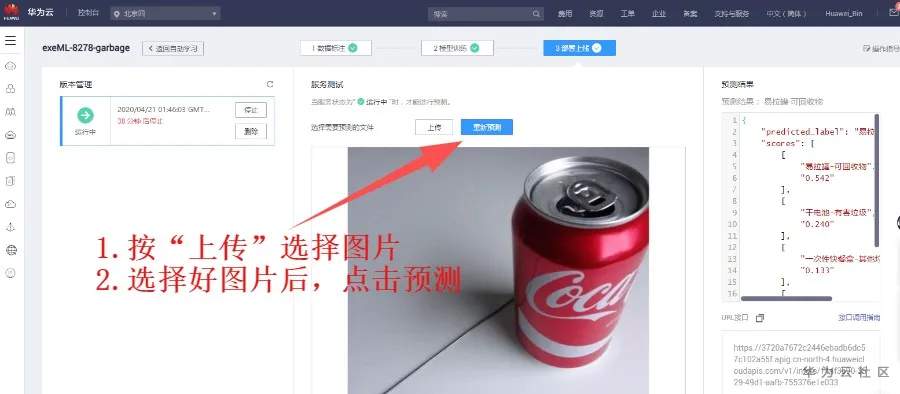Click the anchor-shaped sidebar icon
Viewport: 900px width, 394px height.
10,227
